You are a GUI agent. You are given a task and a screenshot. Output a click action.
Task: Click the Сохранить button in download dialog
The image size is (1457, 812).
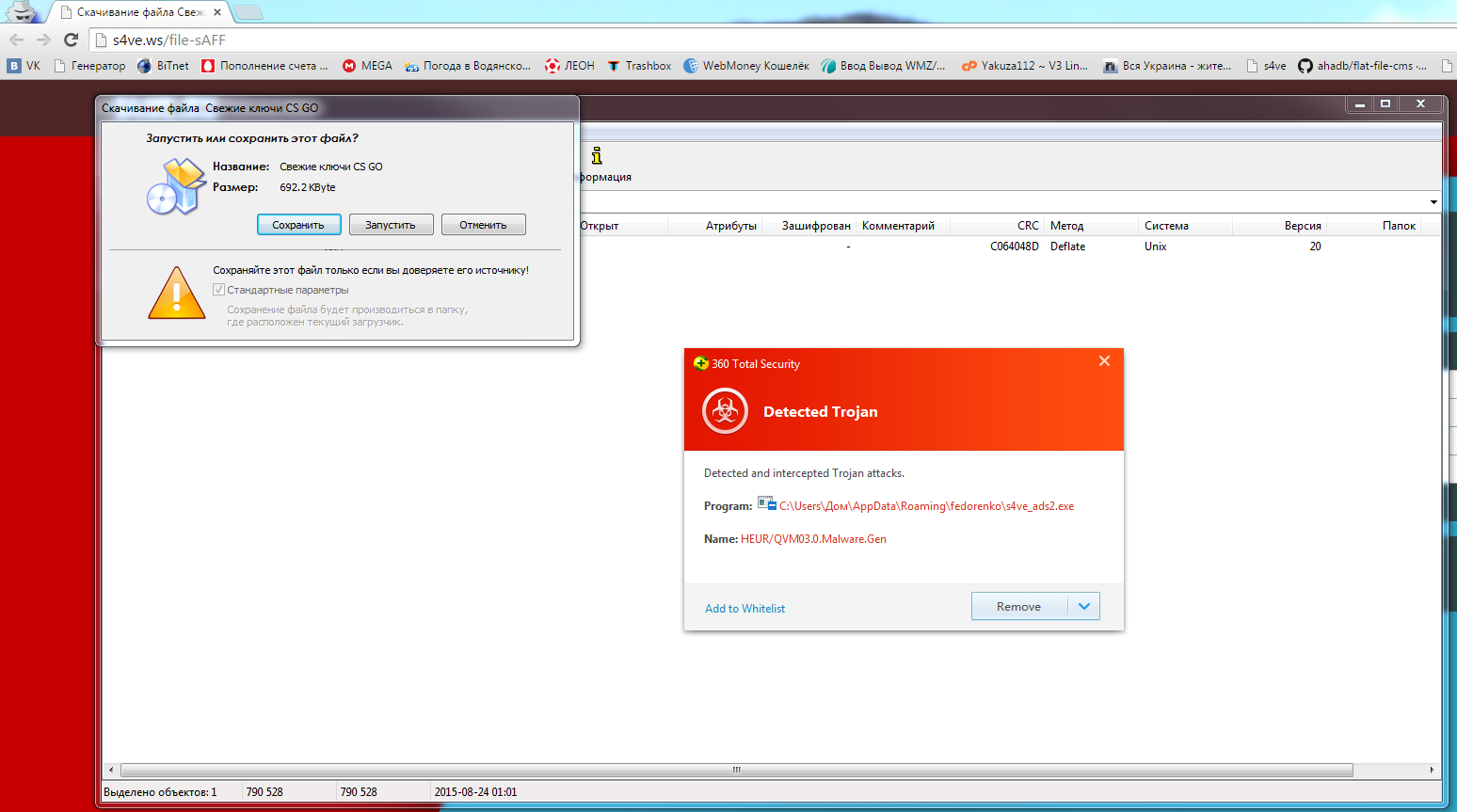pyautogui.click(x=298, y=225)
